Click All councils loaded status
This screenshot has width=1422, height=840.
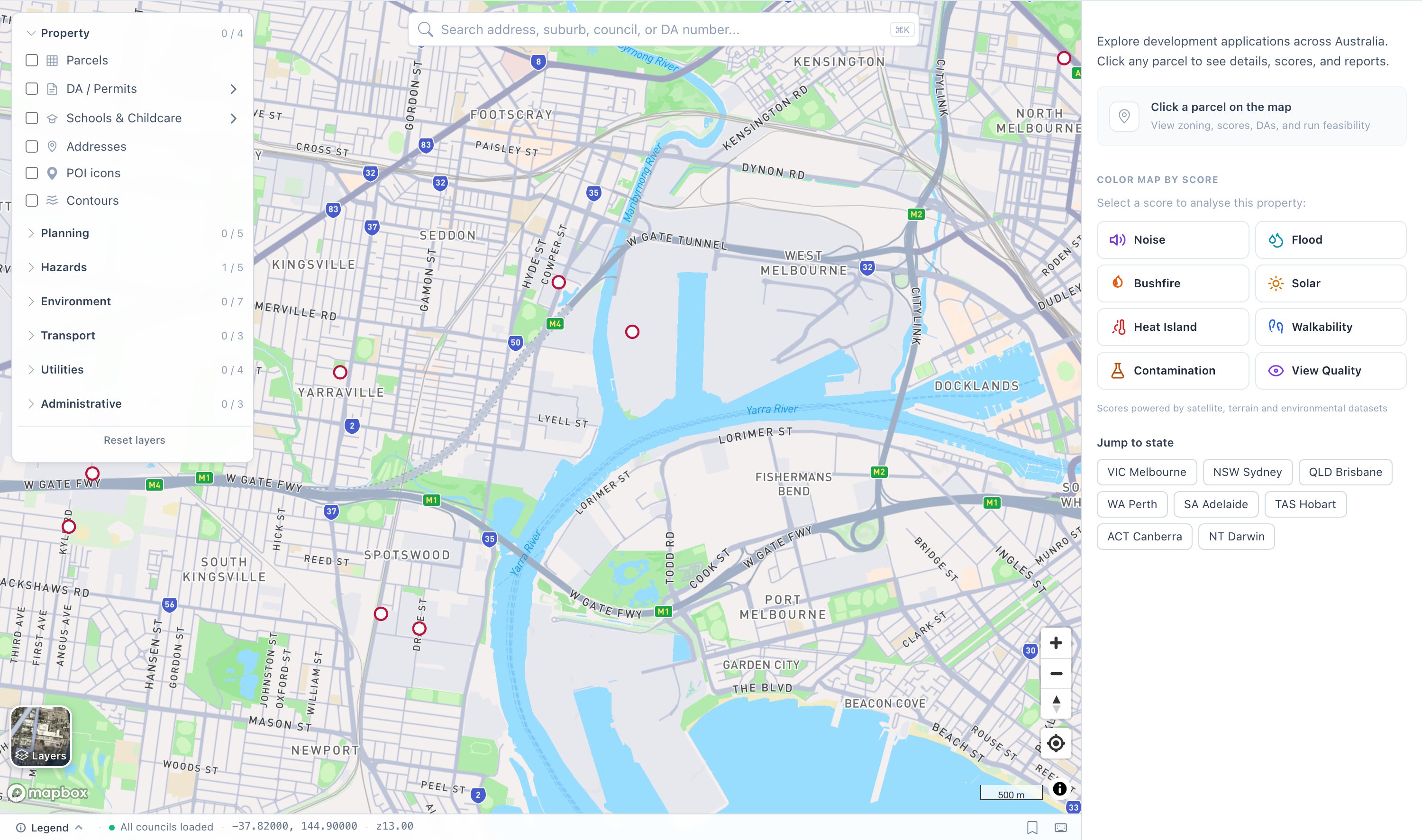[x=161, y=827]
